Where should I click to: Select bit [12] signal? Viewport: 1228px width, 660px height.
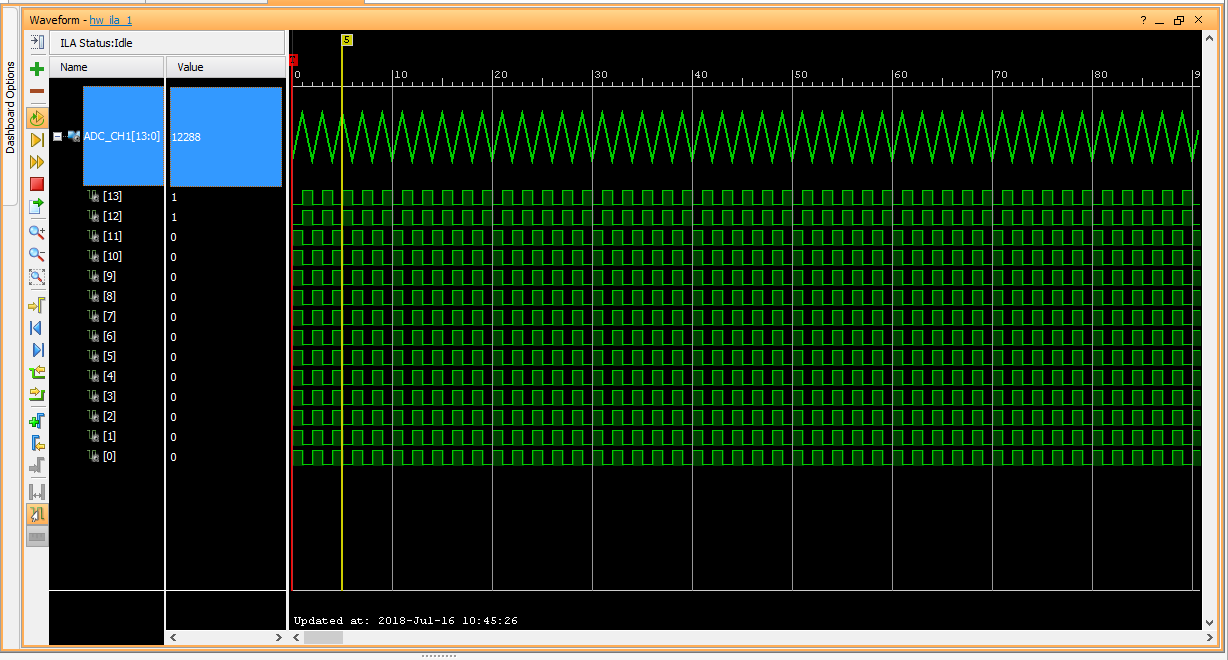tap(112, 216)
